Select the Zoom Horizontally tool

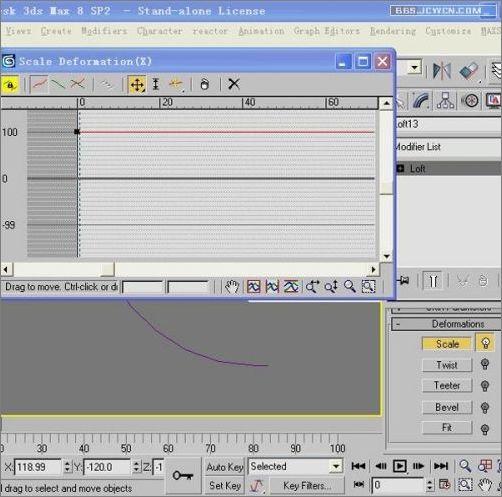pos(312,287)
